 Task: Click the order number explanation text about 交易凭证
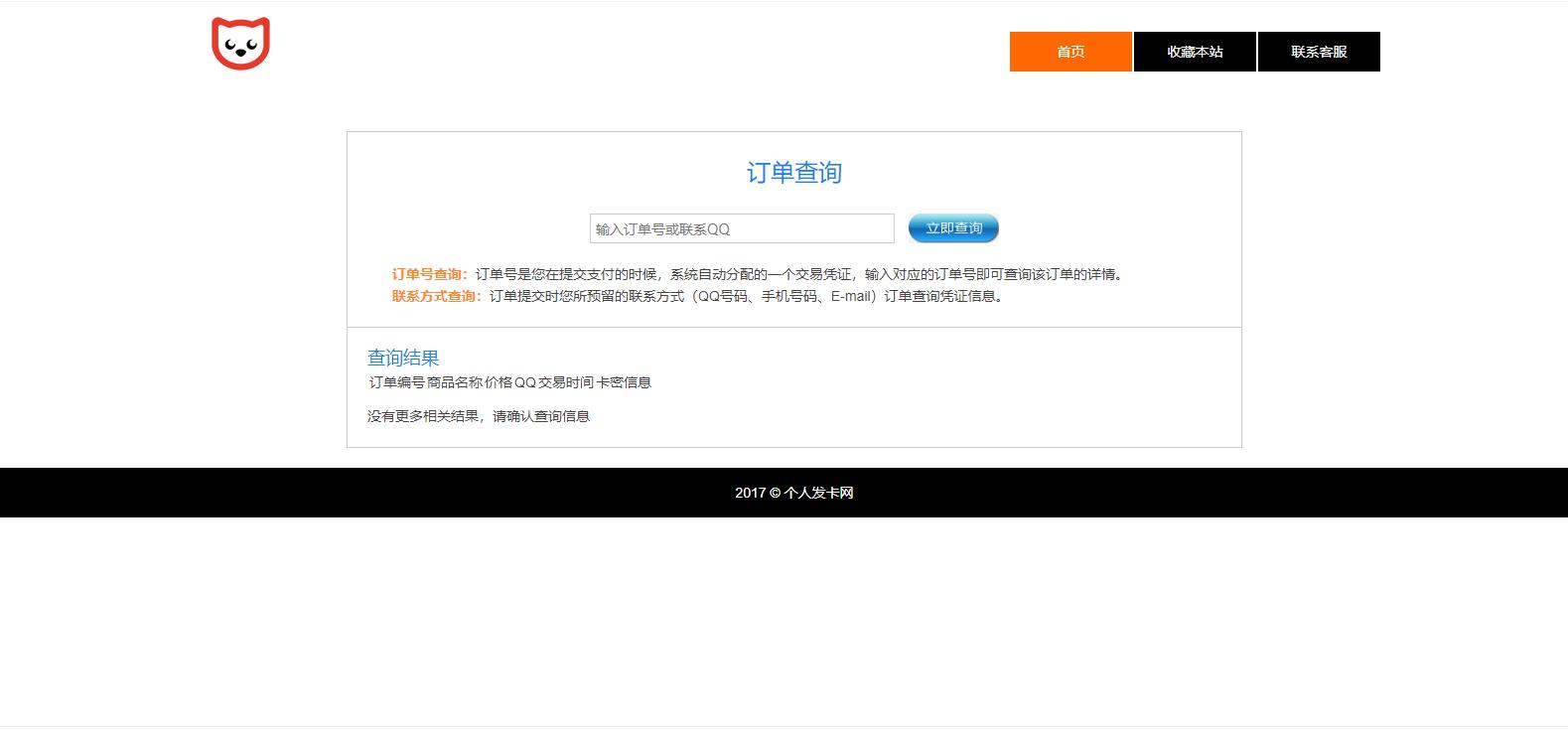coord(799,275)
